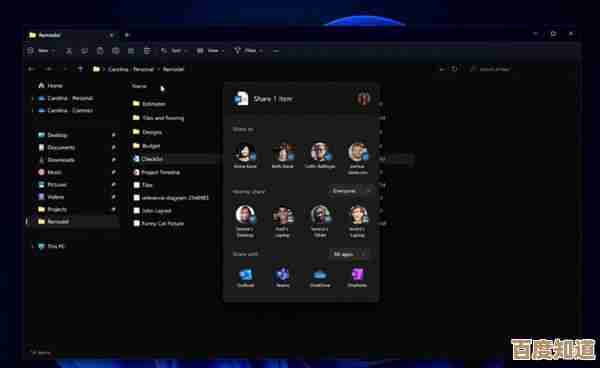
Task: Close the Remodel tab
Action: click(111, 35)
